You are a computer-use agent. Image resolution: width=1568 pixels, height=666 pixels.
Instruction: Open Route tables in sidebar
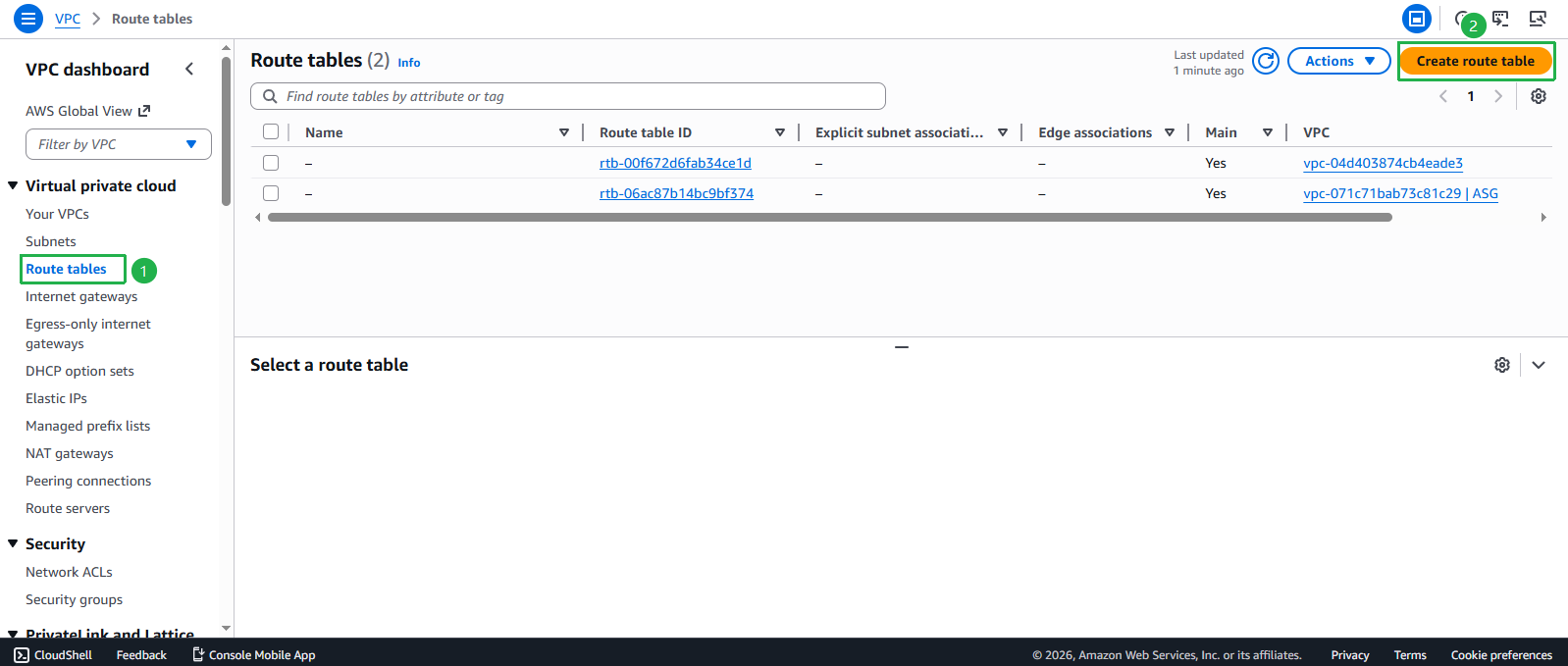pos(66,269)
